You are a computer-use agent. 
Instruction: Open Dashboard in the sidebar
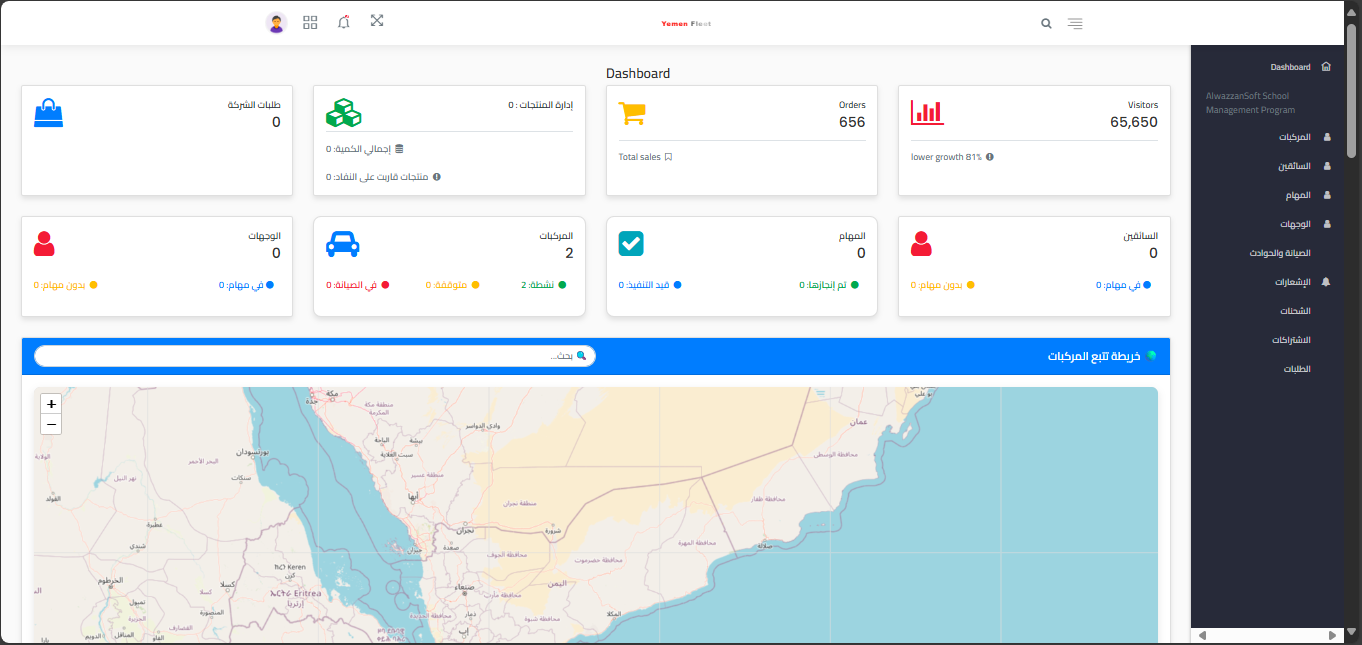click(x=1290, y=67)
